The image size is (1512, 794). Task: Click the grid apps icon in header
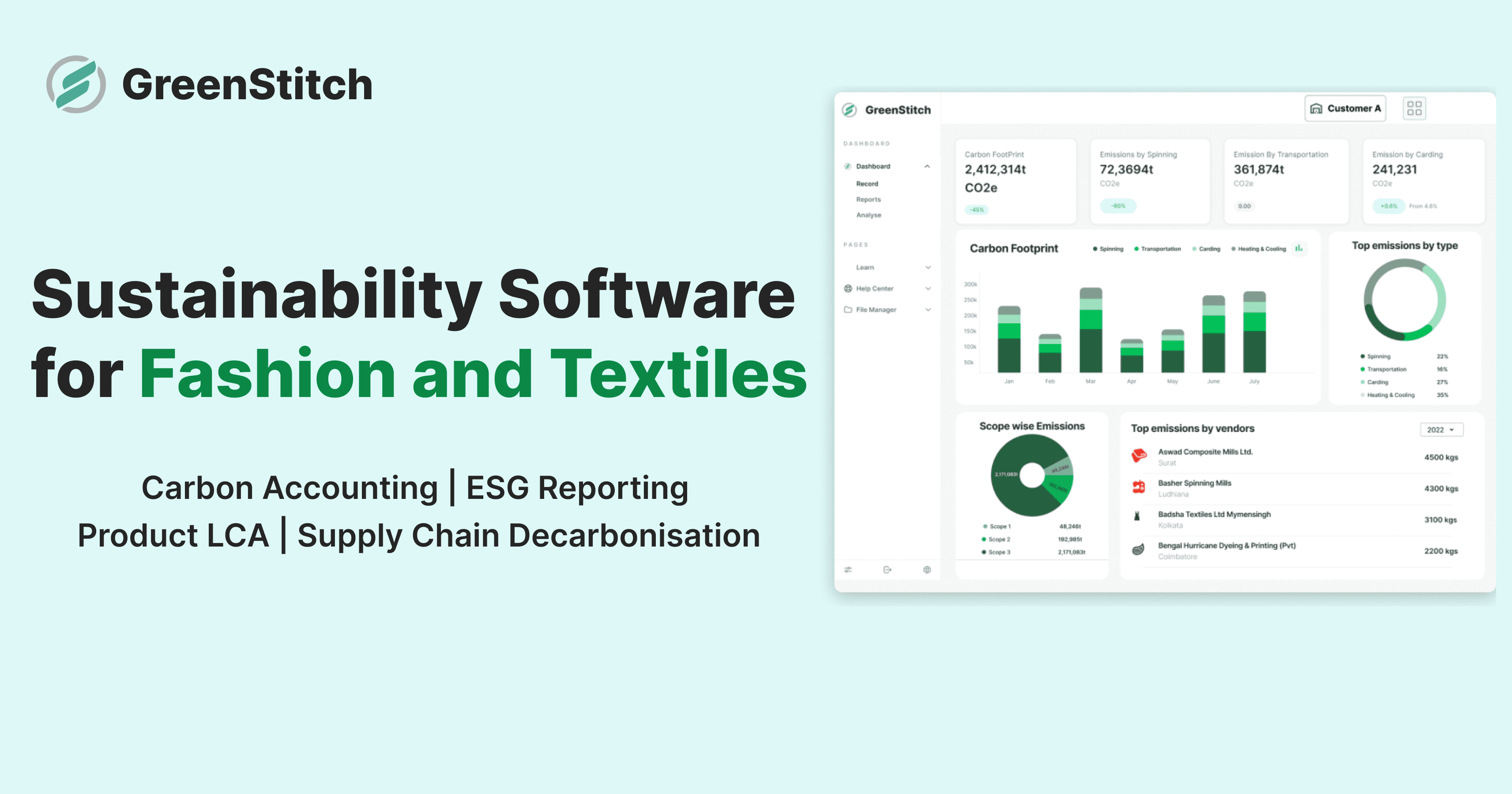coord(1414,109)
